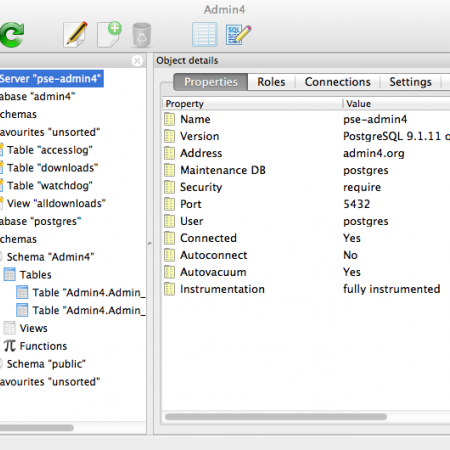
Task: Launch the SQL query tool icon
Action: point(238,34)
